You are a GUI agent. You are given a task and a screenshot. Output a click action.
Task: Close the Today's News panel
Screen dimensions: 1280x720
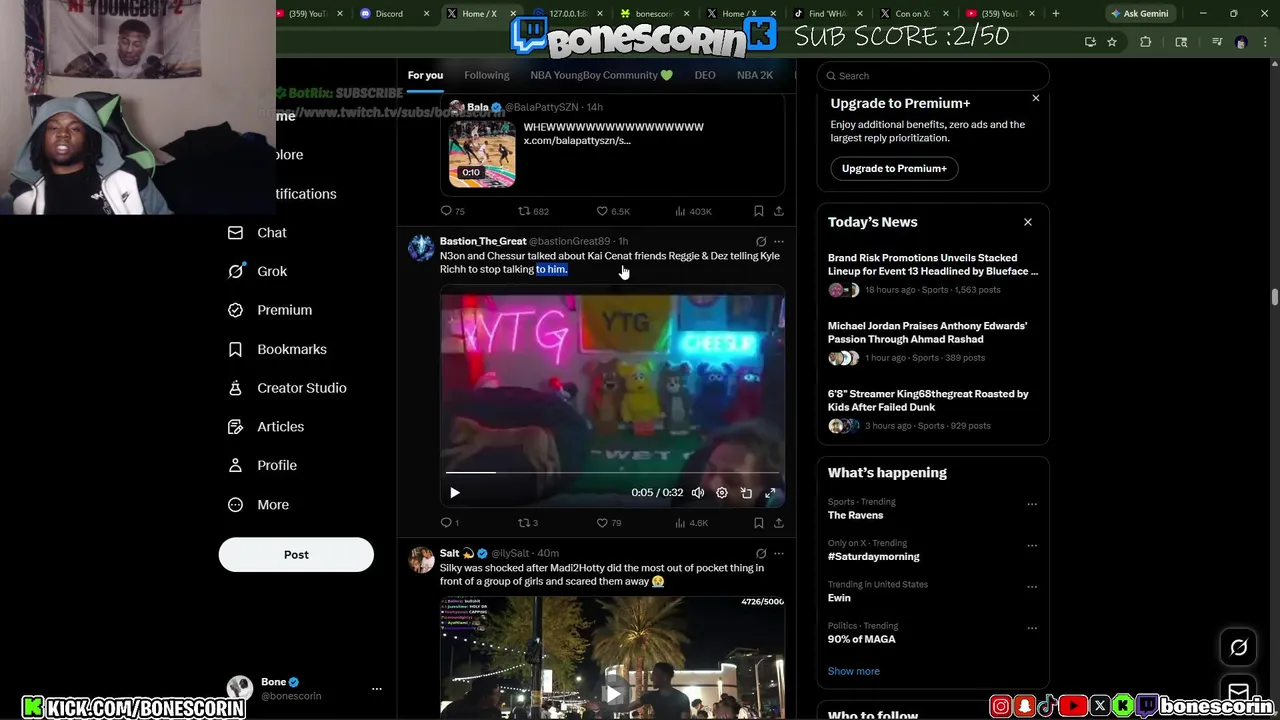click(1028, 222)
